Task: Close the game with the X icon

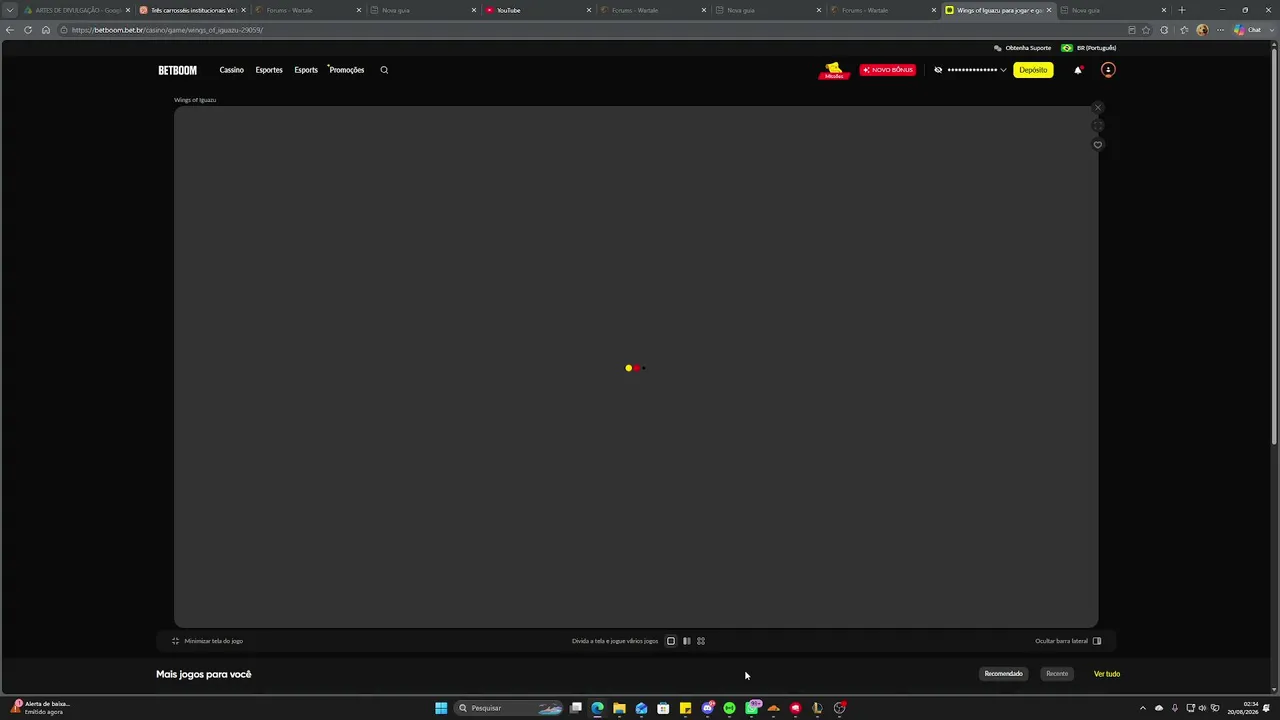Action: (x=1098, y=108)
